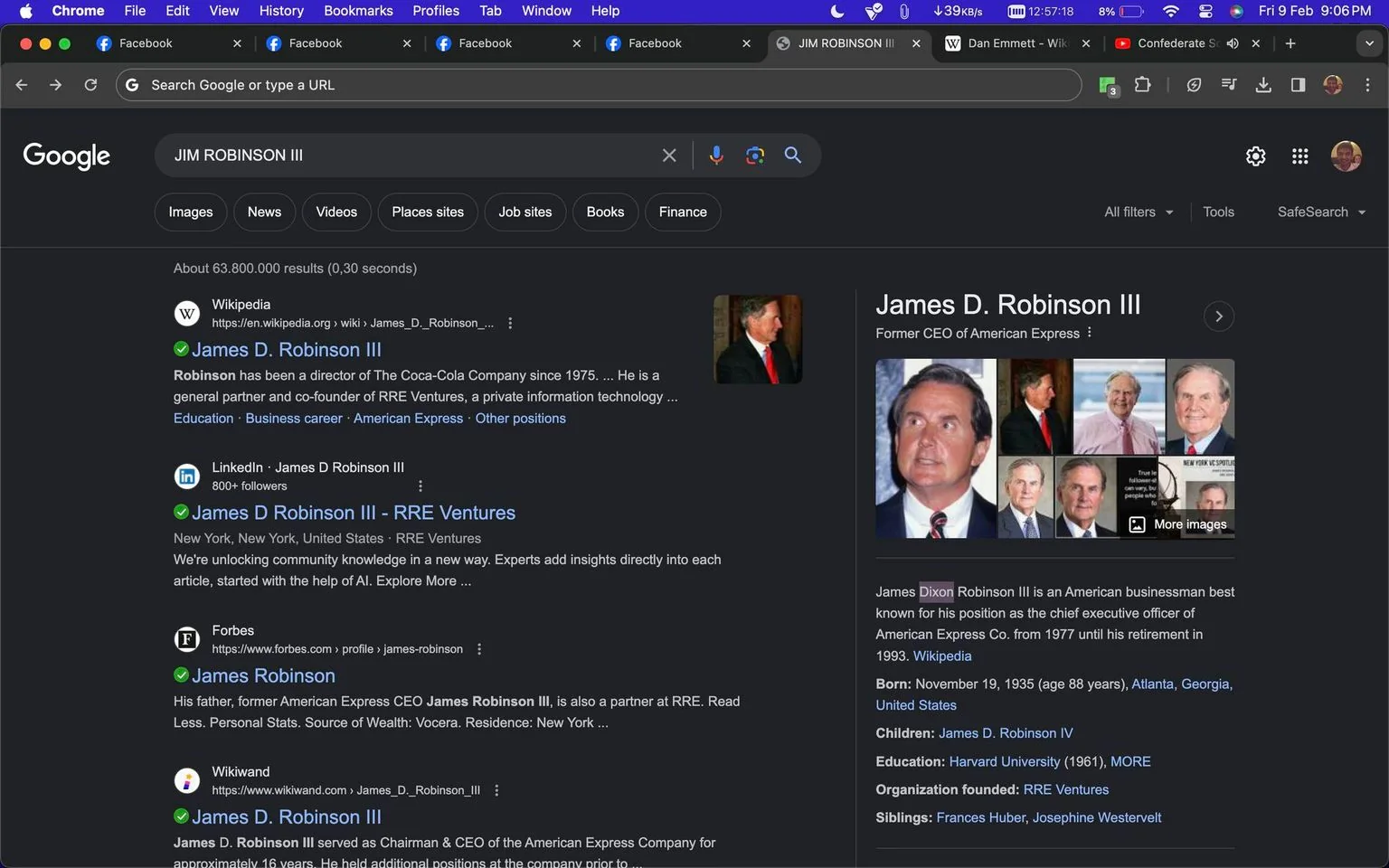Mute the Confederate tab audio icon
The image size is (1389, 868).
click(x=1233, y=43)
